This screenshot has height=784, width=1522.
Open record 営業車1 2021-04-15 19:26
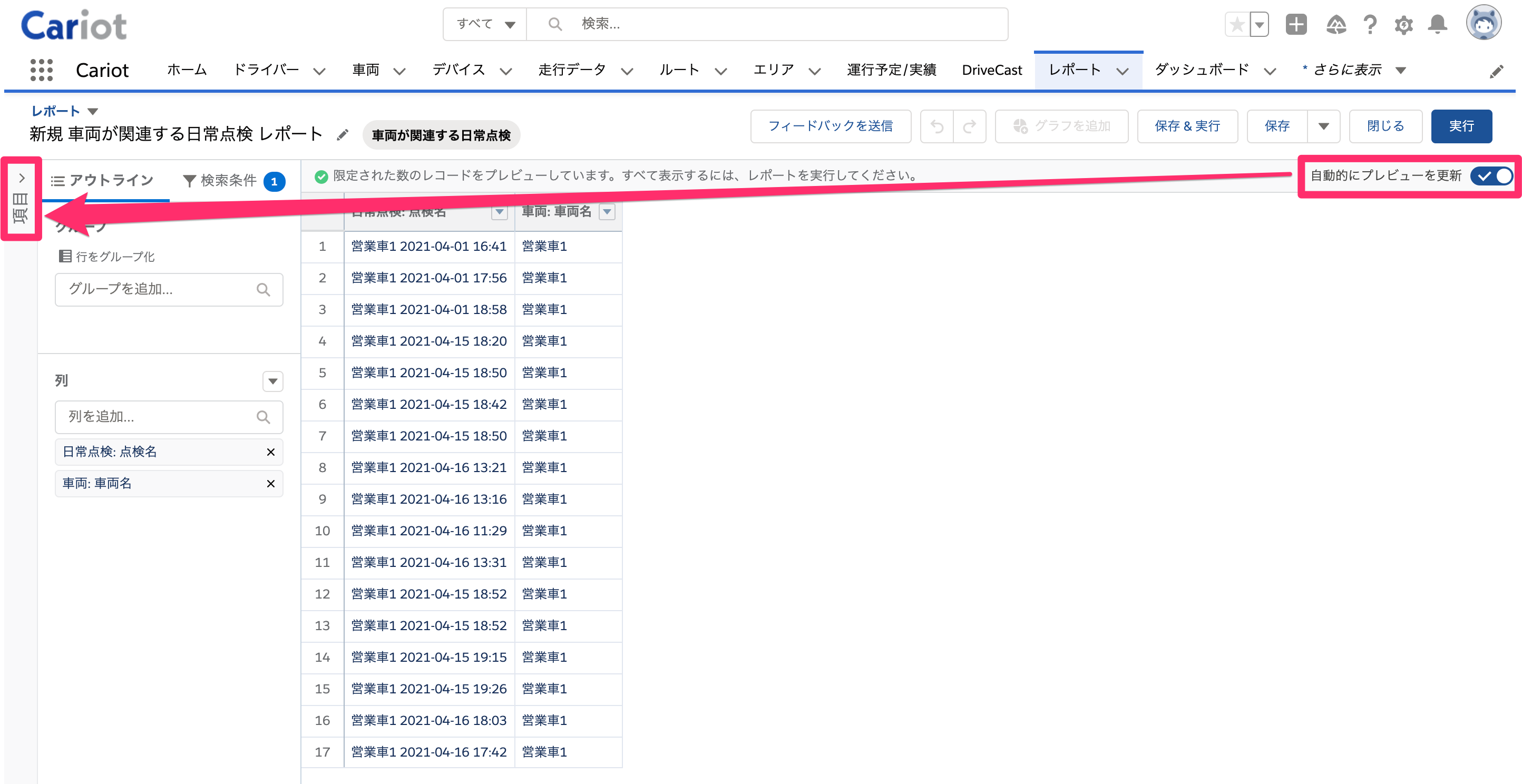coord(429,690)
